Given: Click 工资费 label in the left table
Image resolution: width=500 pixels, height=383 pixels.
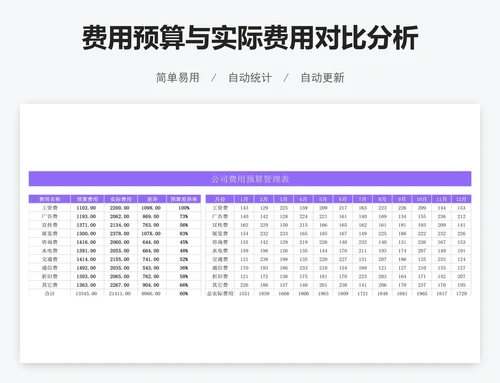Looking at the screenshot, I should 50,208.
